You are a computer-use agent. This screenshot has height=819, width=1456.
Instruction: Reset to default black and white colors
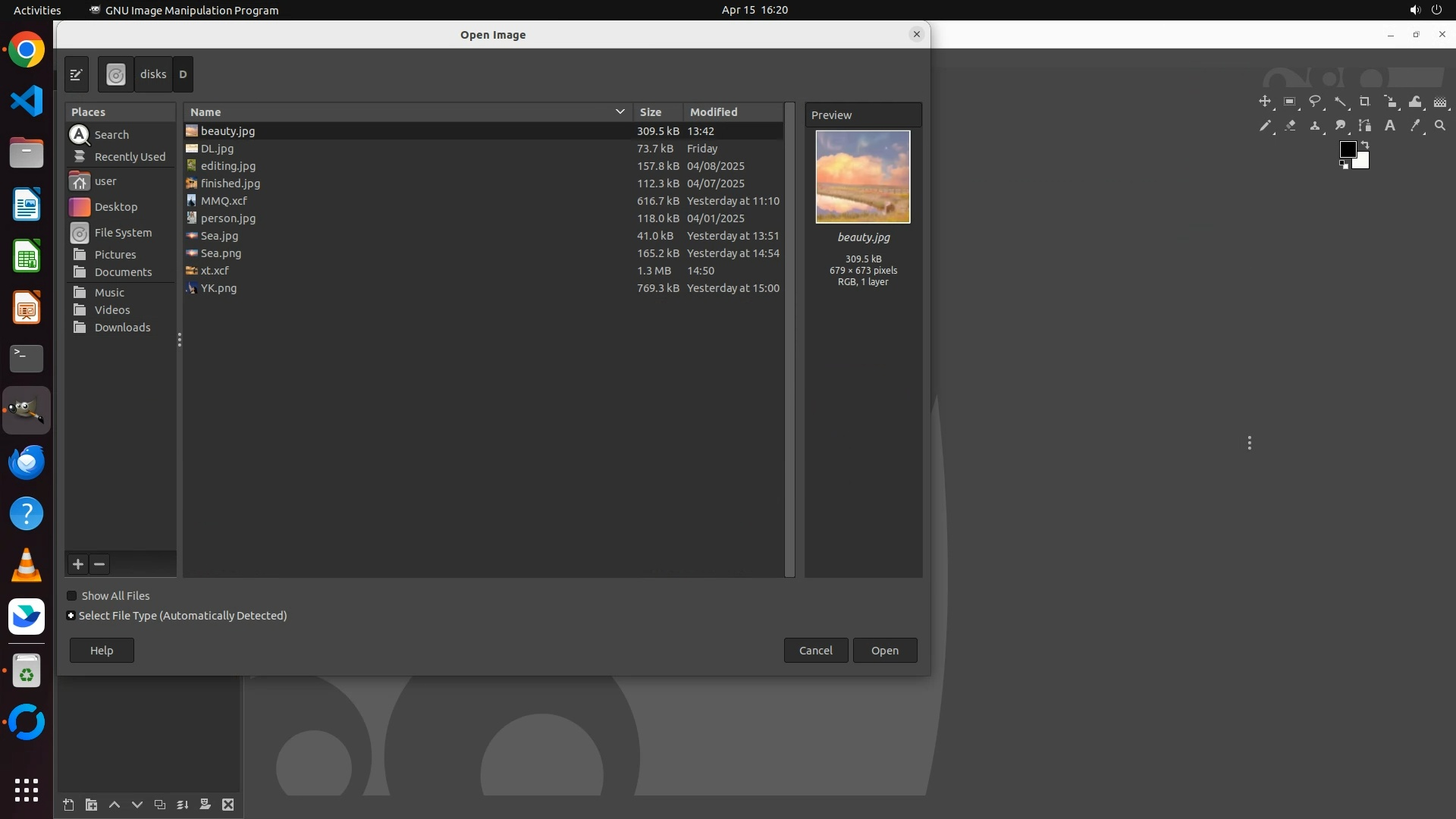(x=1344, y=165)
